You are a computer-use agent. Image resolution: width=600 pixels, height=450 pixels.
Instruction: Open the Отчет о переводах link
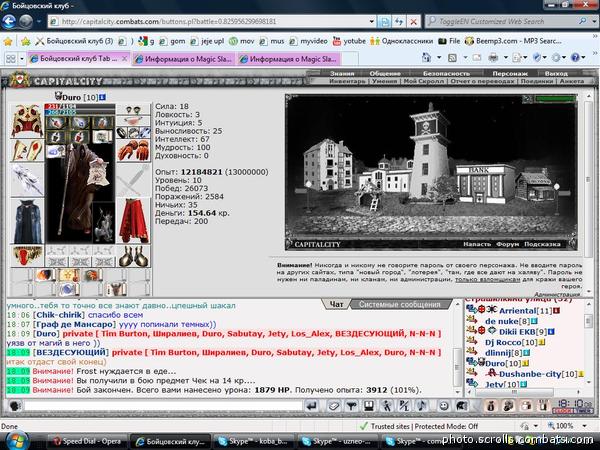(x=483, y=81)
